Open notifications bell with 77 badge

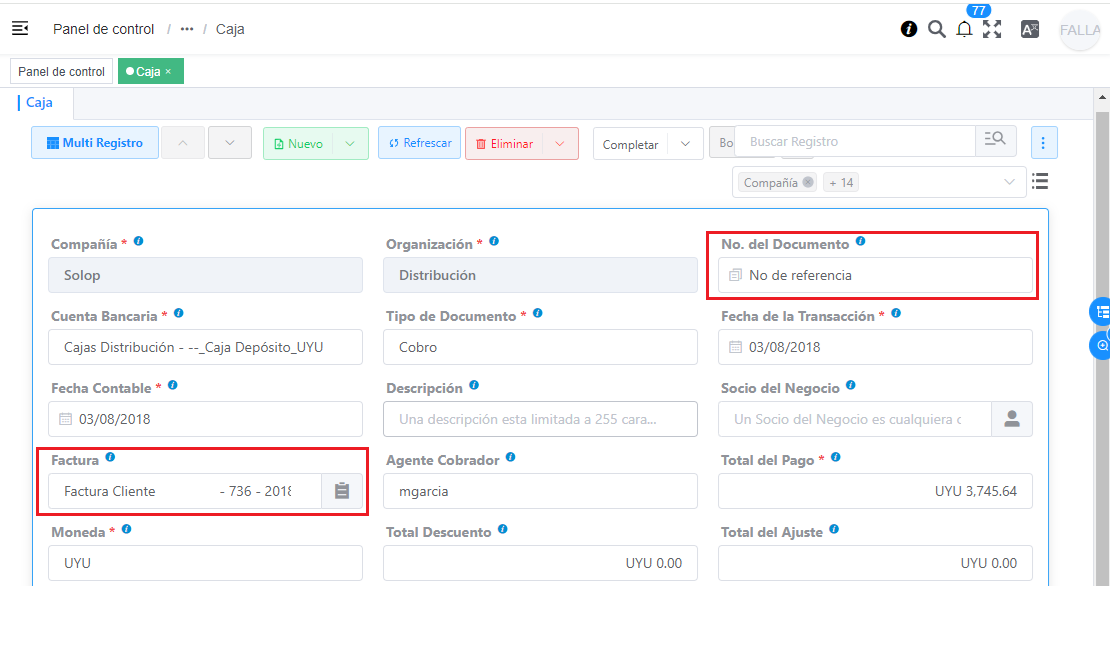[x=964, y=29]
